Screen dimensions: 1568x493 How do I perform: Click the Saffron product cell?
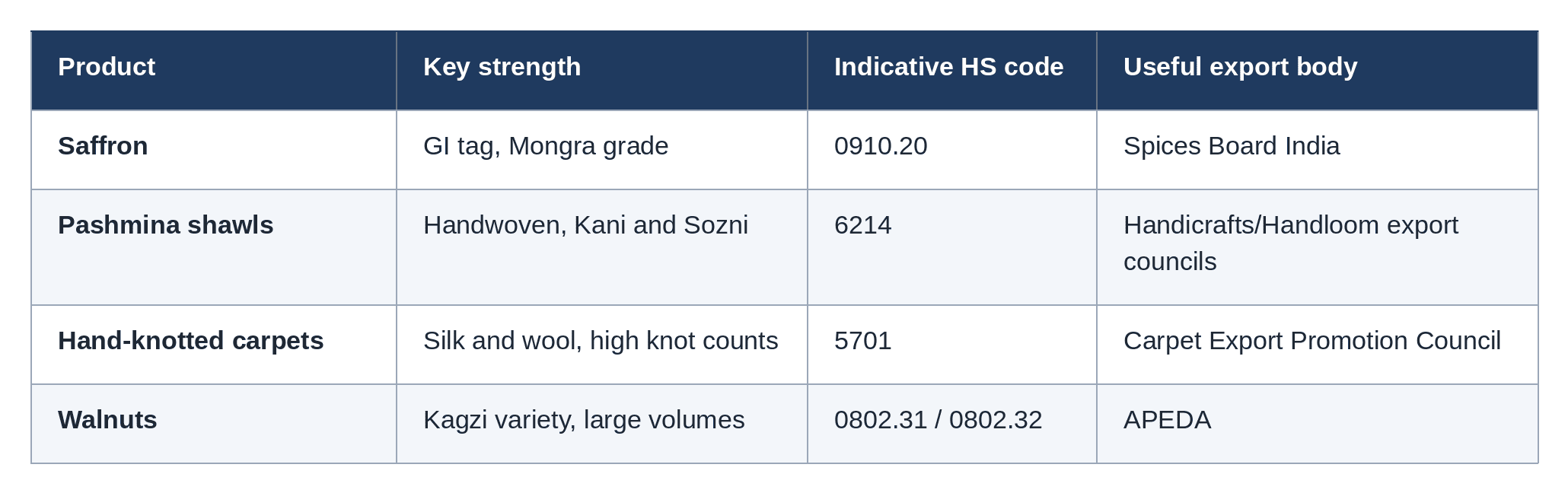[x=214, y=150]
